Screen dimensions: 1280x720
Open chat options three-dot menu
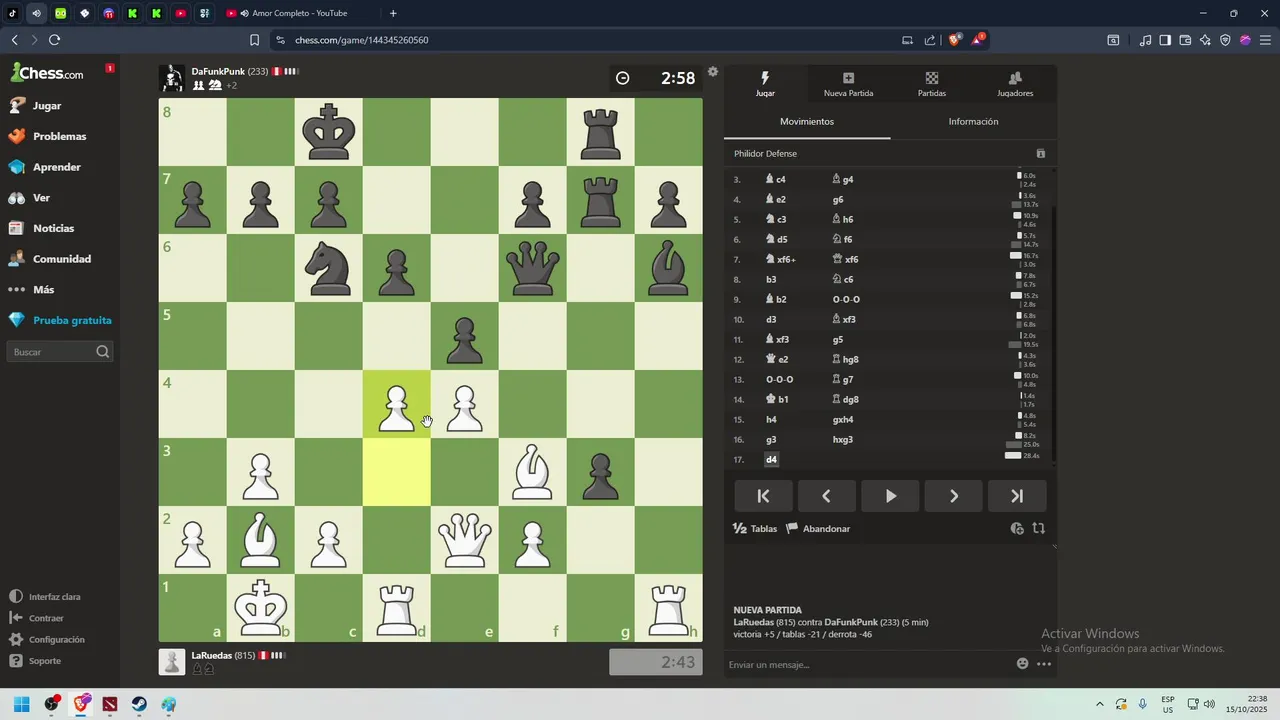[x=1044, y=664]
